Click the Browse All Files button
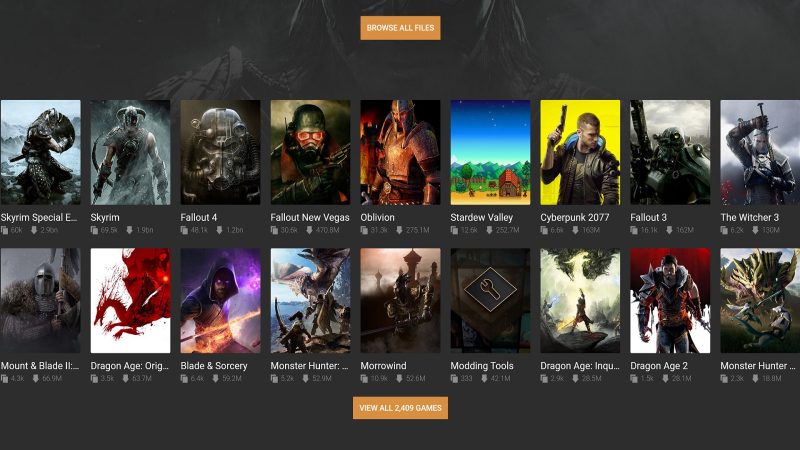 click(401, 28)
